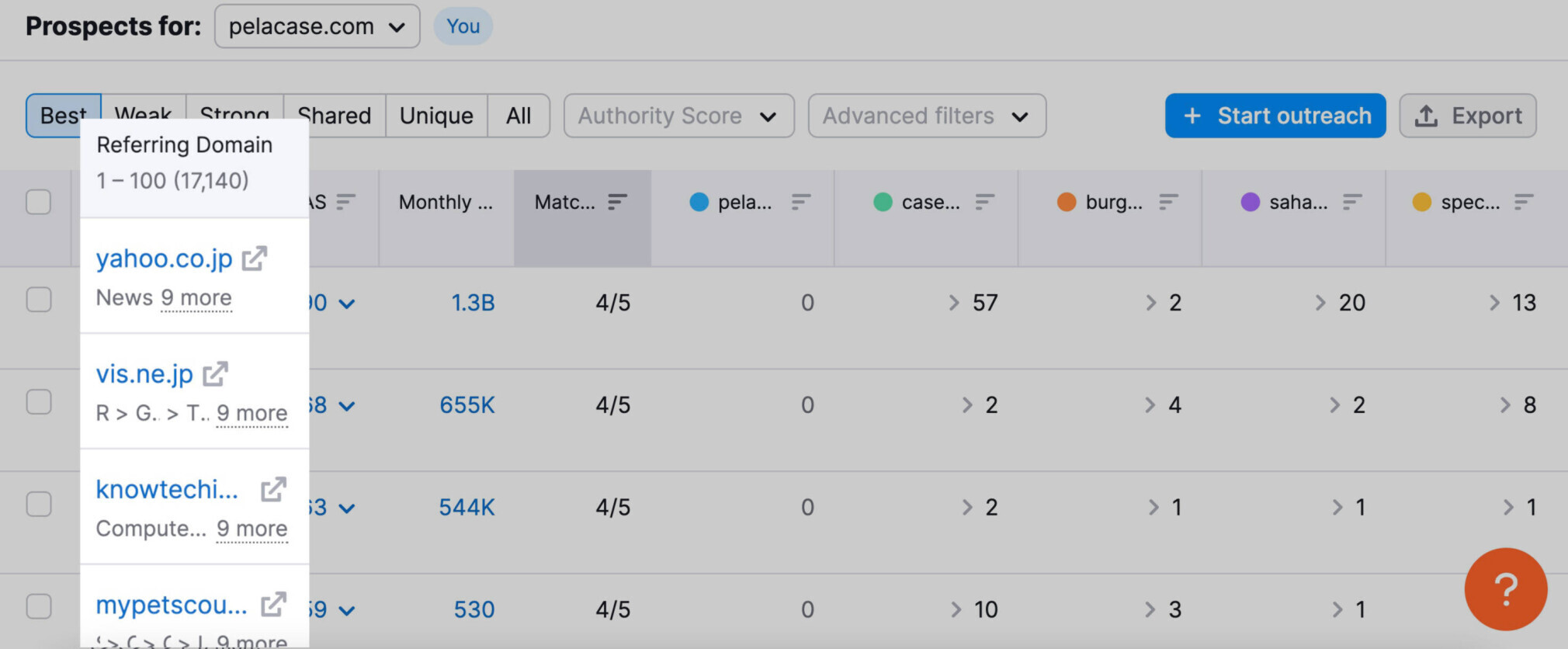Sort by case... column icon
Image resolution: width=1568 pixels, height=649 pixels.
[x=984, y=202]
